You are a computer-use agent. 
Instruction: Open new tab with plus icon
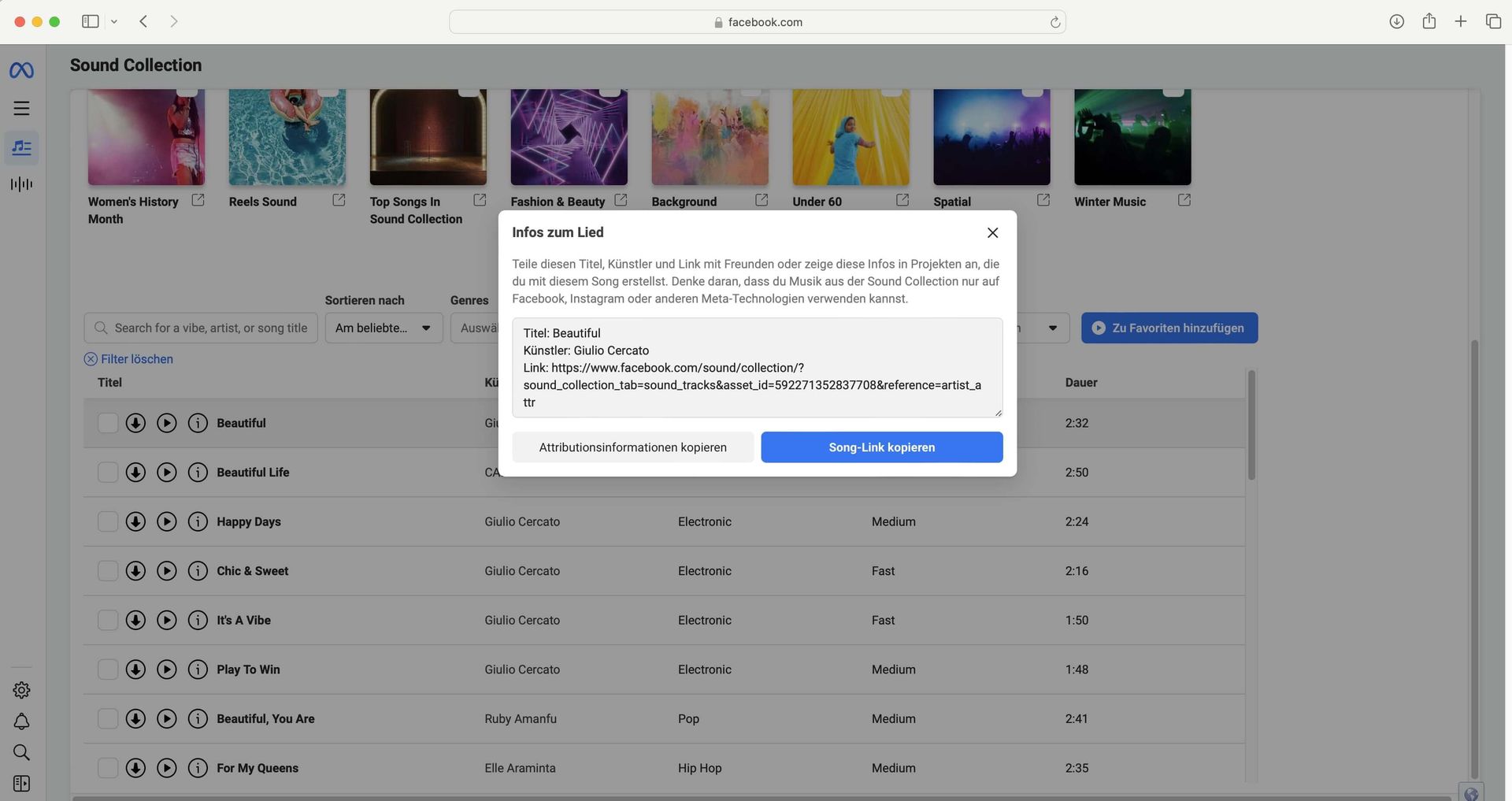point(1460,22)
